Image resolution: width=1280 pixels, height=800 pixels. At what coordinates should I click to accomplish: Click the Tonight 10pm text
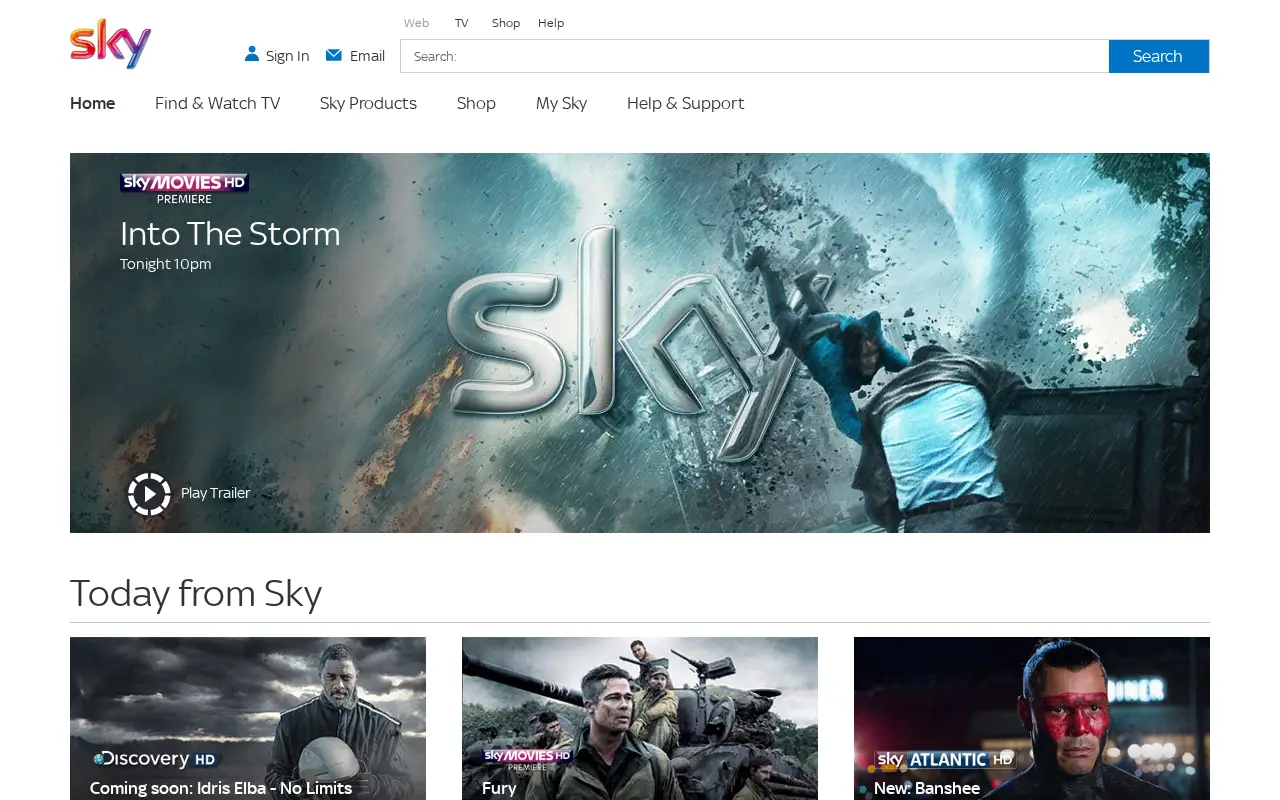166,264
